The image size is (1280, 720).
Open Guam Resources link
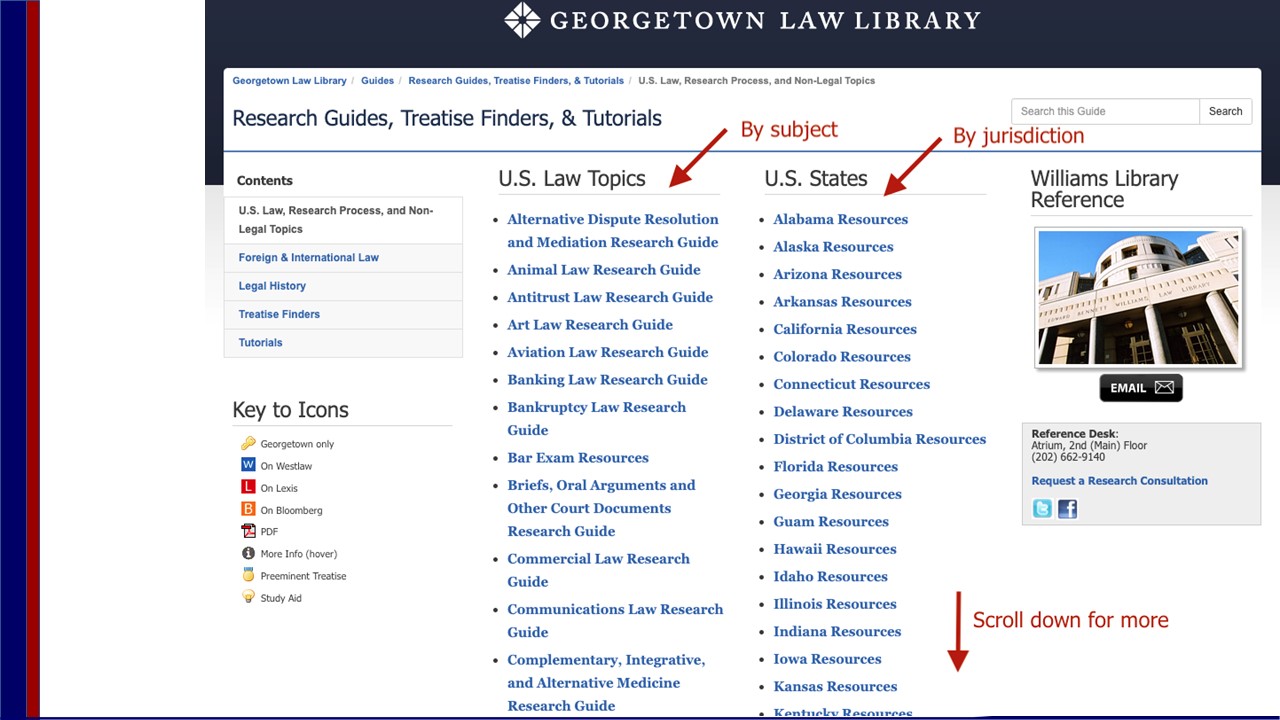click(830, 522)
